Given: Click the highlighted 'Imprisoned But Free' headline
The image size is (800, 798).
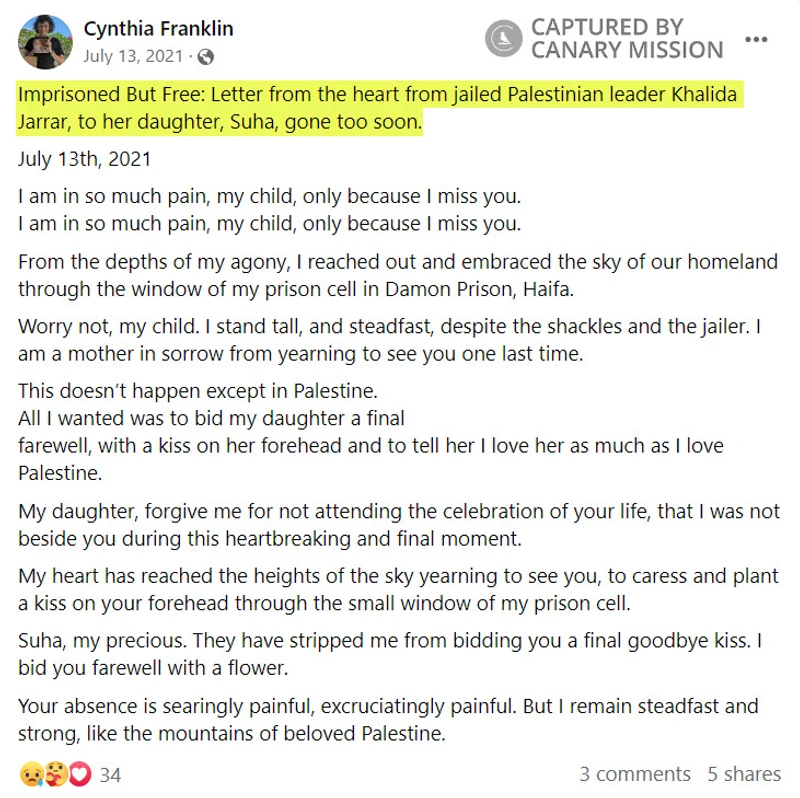Looking at the screenshot, I should [378, 108].
